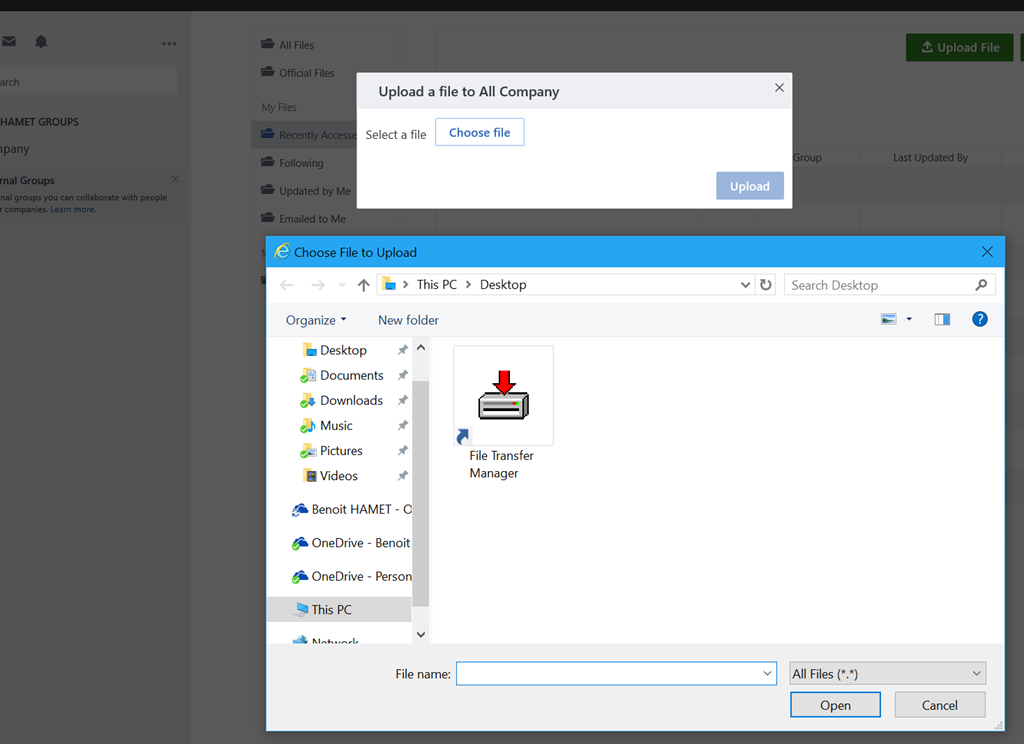This screenshot has height=744, width=1024.
Task: Open the mail envelope icon
Action: point(9,42)
